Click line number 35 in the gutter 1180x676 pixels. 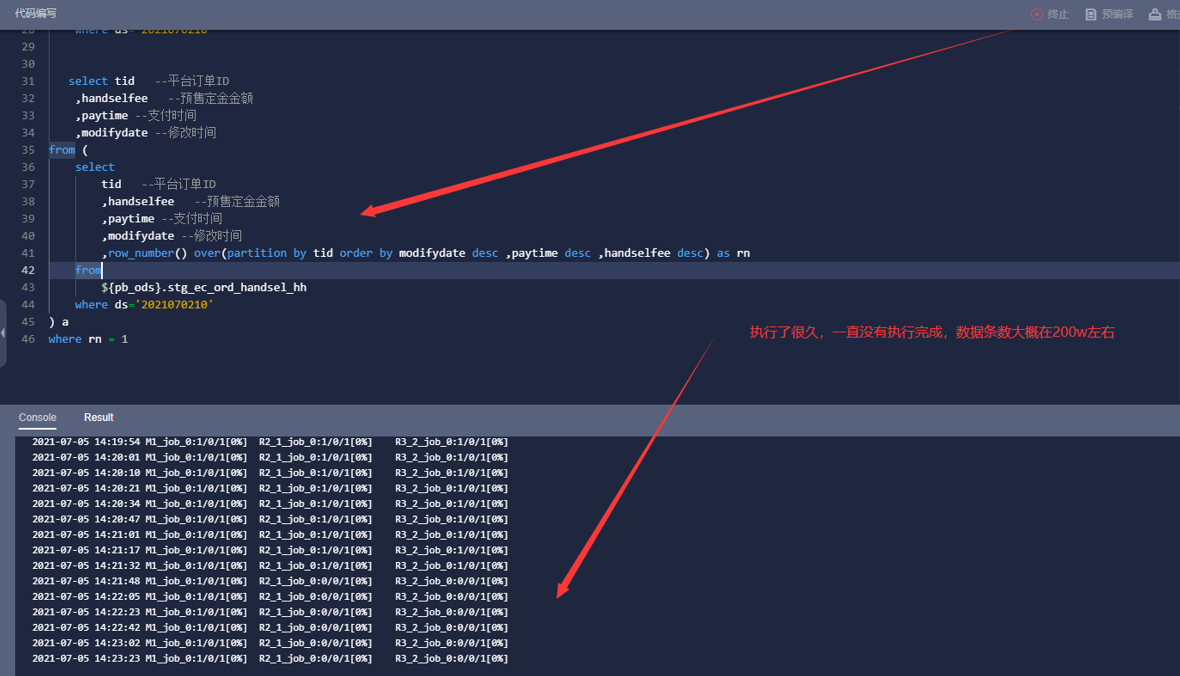click(x=28, y=150)
